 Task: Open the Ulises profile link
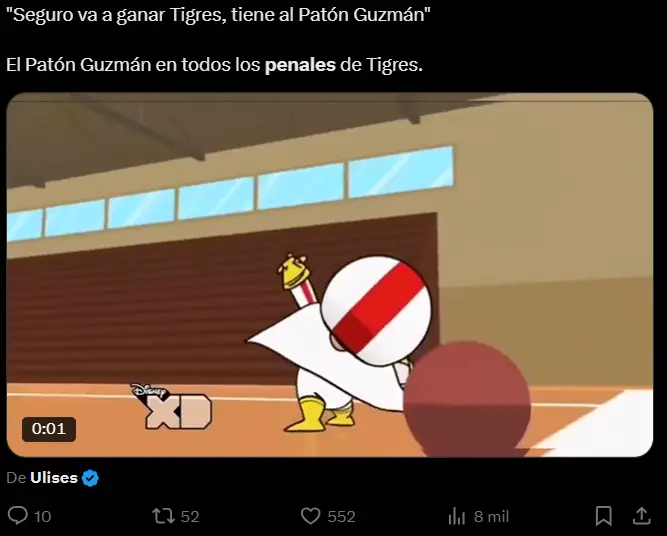(54, 478)
